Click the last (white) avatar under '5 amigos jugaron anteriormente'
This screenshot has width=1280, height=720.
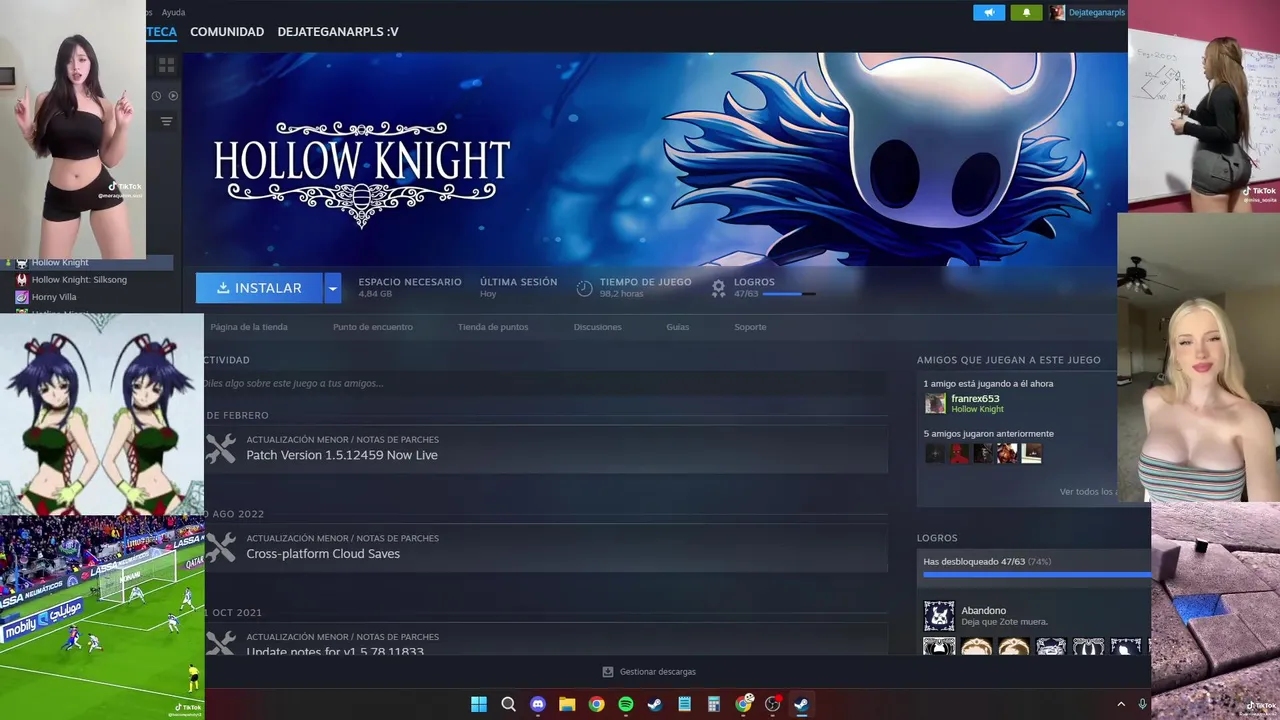[1032, 453]
